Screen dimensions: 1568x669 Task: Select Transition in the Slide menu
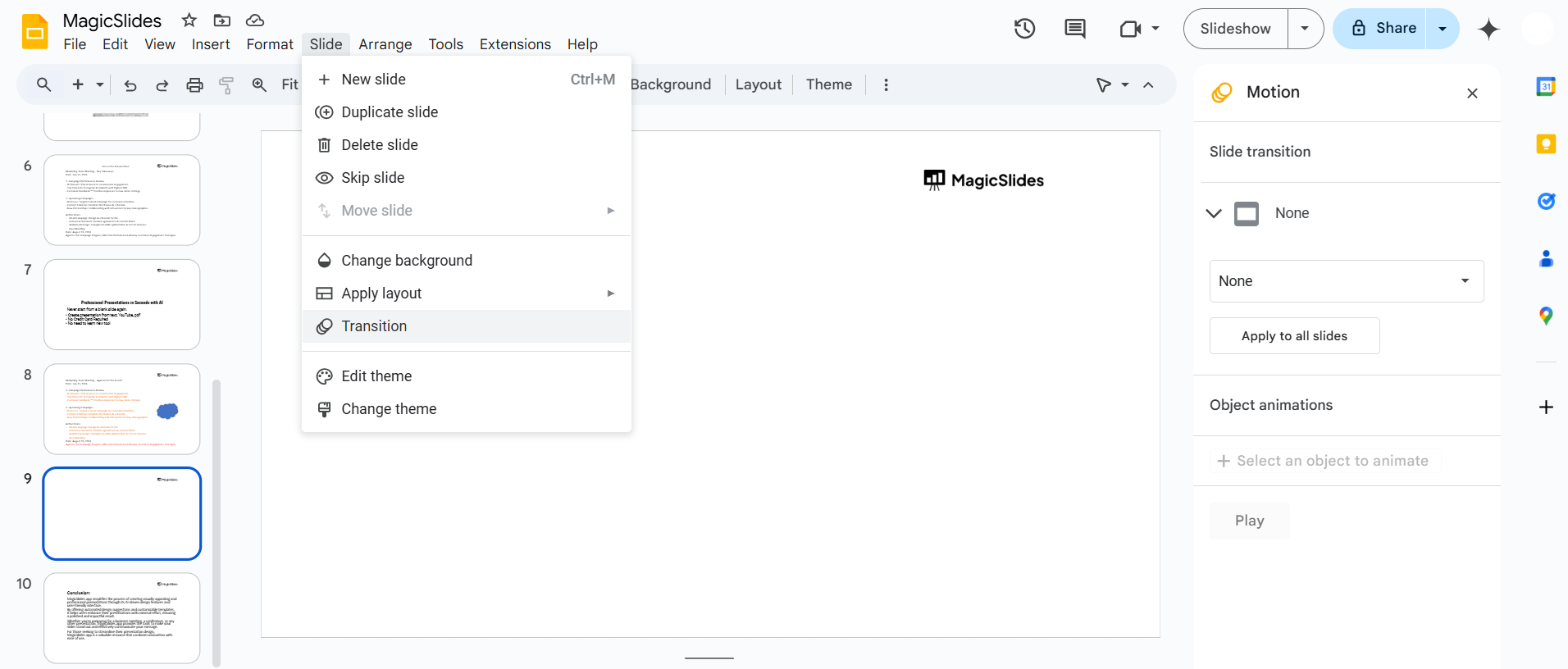tap(374, 326)
